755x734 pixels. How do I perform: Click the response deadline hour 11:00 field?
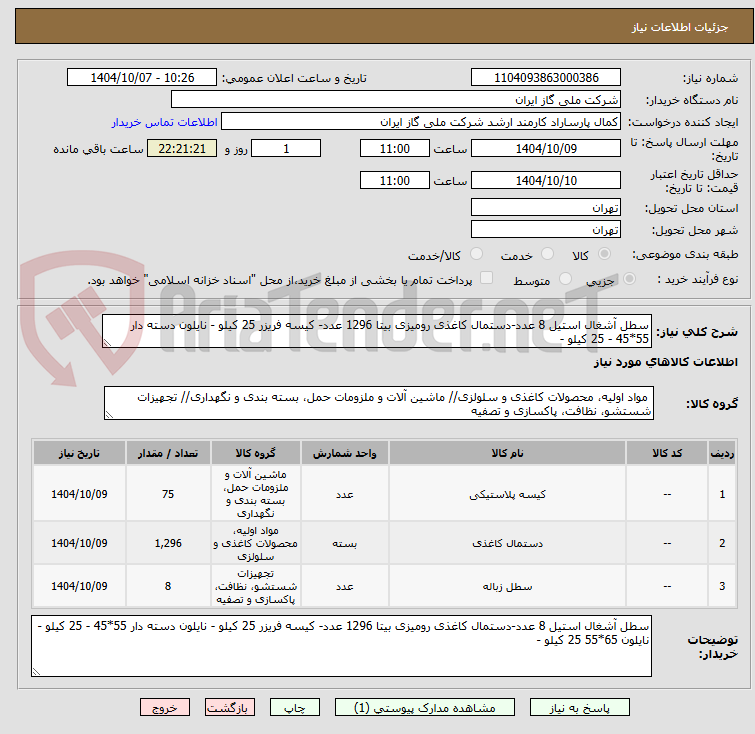(x=395, y=148)
